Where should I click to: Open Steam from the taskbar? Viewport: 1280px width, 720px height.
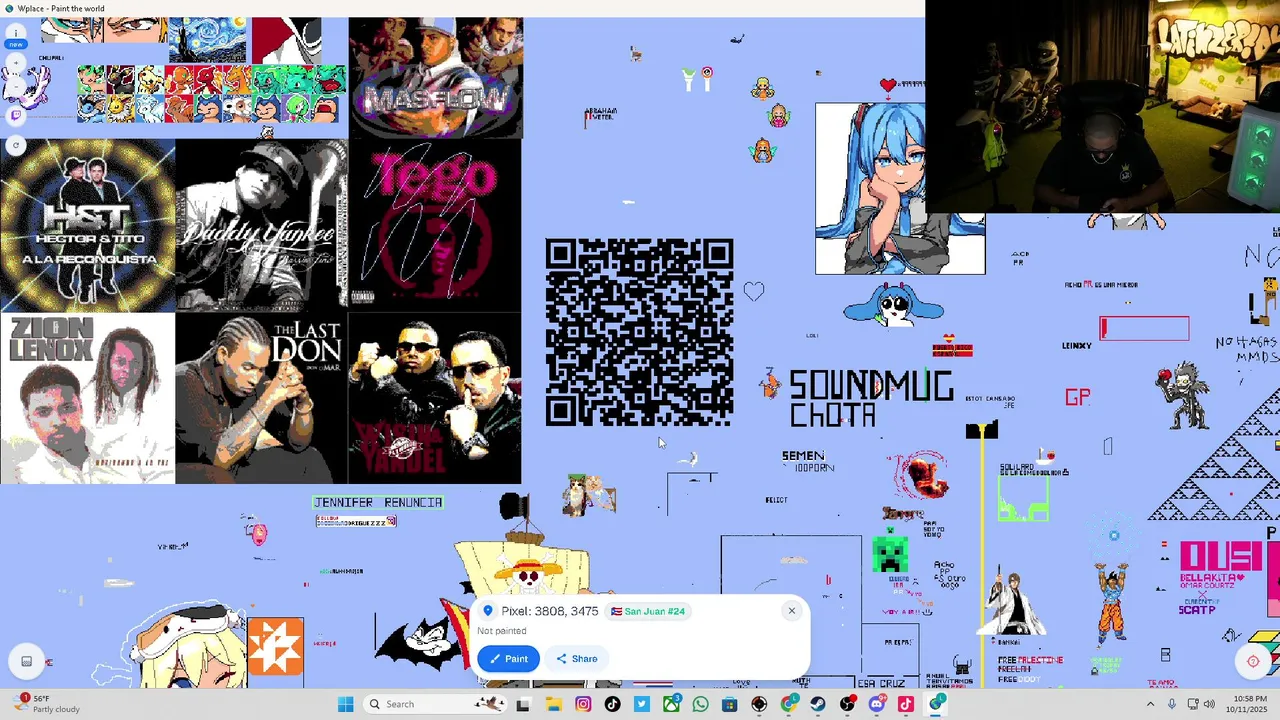tap(818, 704)
